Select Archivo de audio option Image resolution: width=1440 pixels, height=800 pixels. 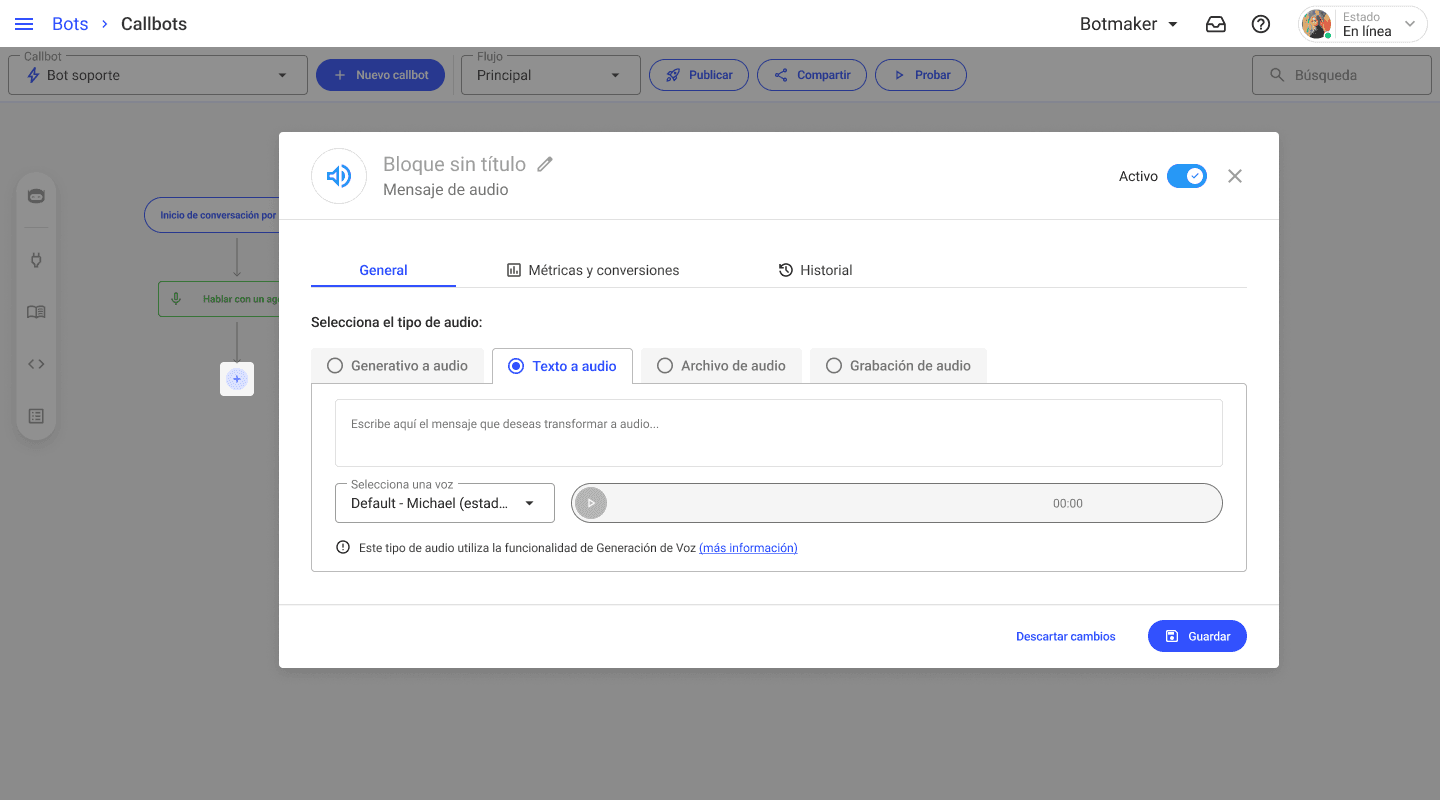pyautogui.click(x=721, y=366)
